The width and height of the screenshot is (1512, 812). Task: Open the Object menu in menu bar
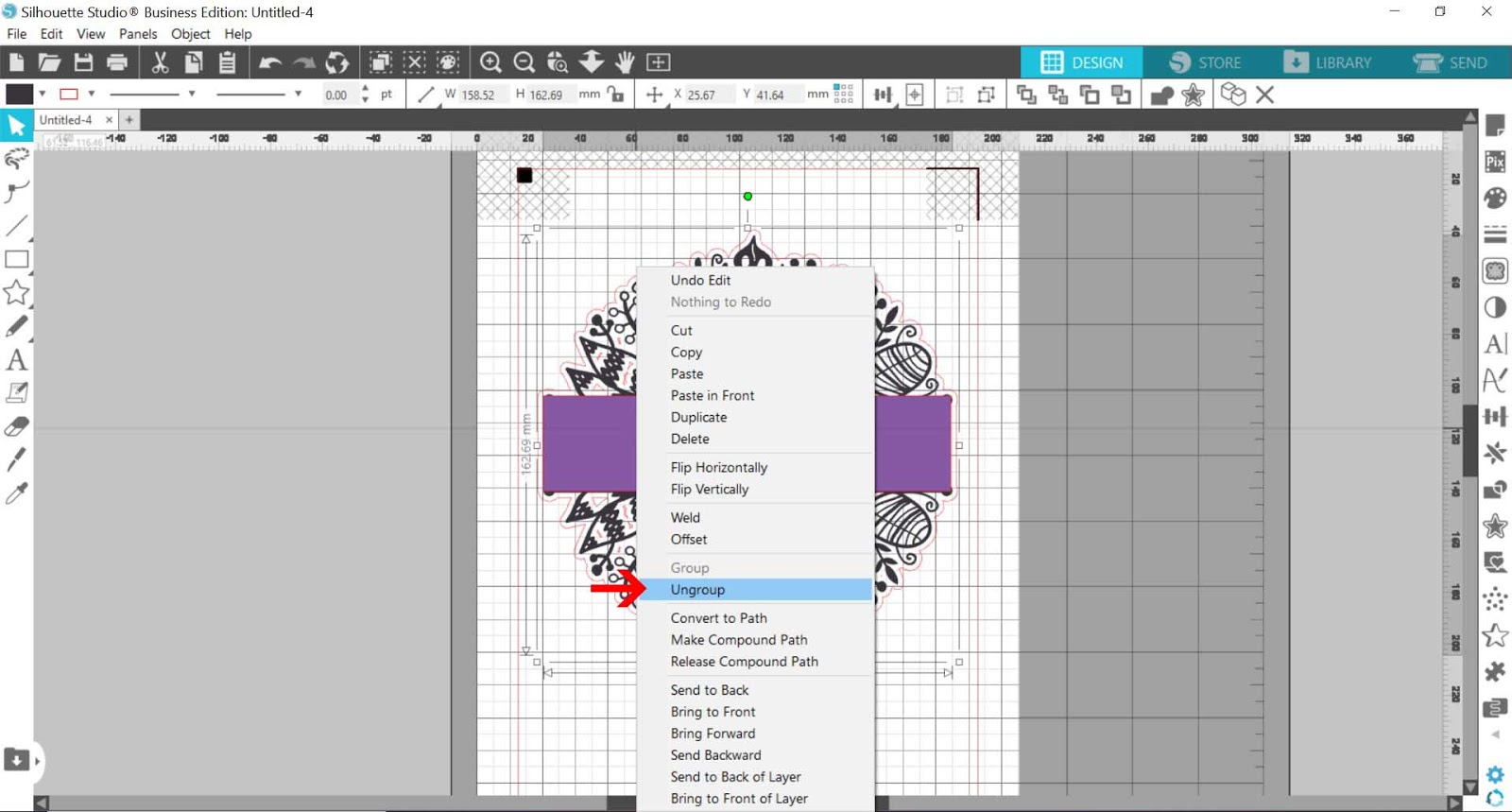(x=190, y=34)
